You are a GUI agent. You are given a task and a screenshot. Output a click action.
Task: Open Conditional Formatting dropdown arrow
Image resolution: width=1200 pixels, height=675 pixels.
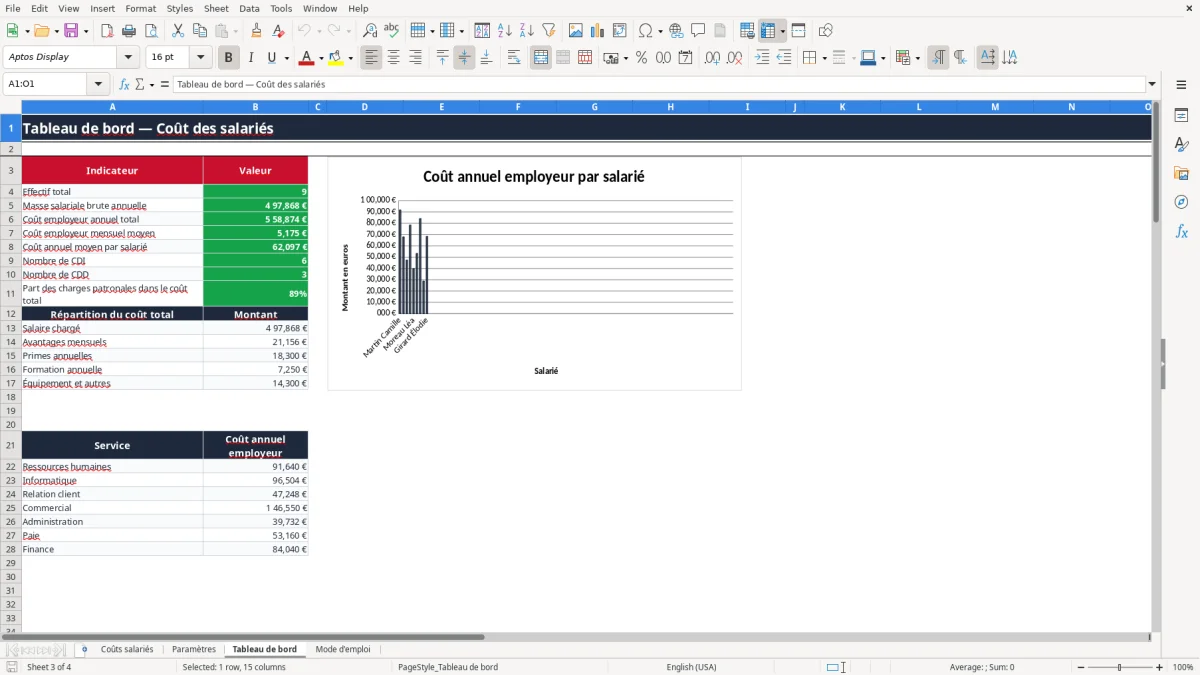917,58
